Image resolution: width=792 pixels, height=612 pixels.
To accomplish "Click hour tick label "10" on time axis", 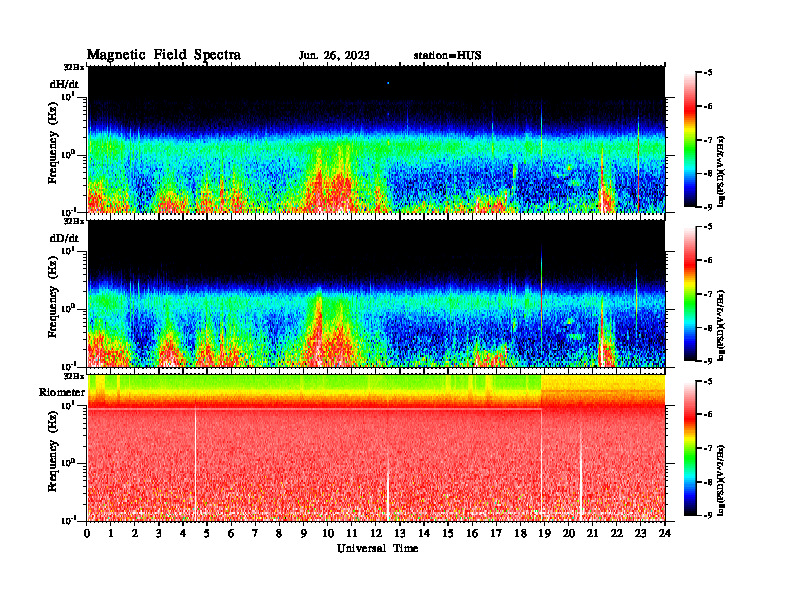I will click(x=328, y=534).
